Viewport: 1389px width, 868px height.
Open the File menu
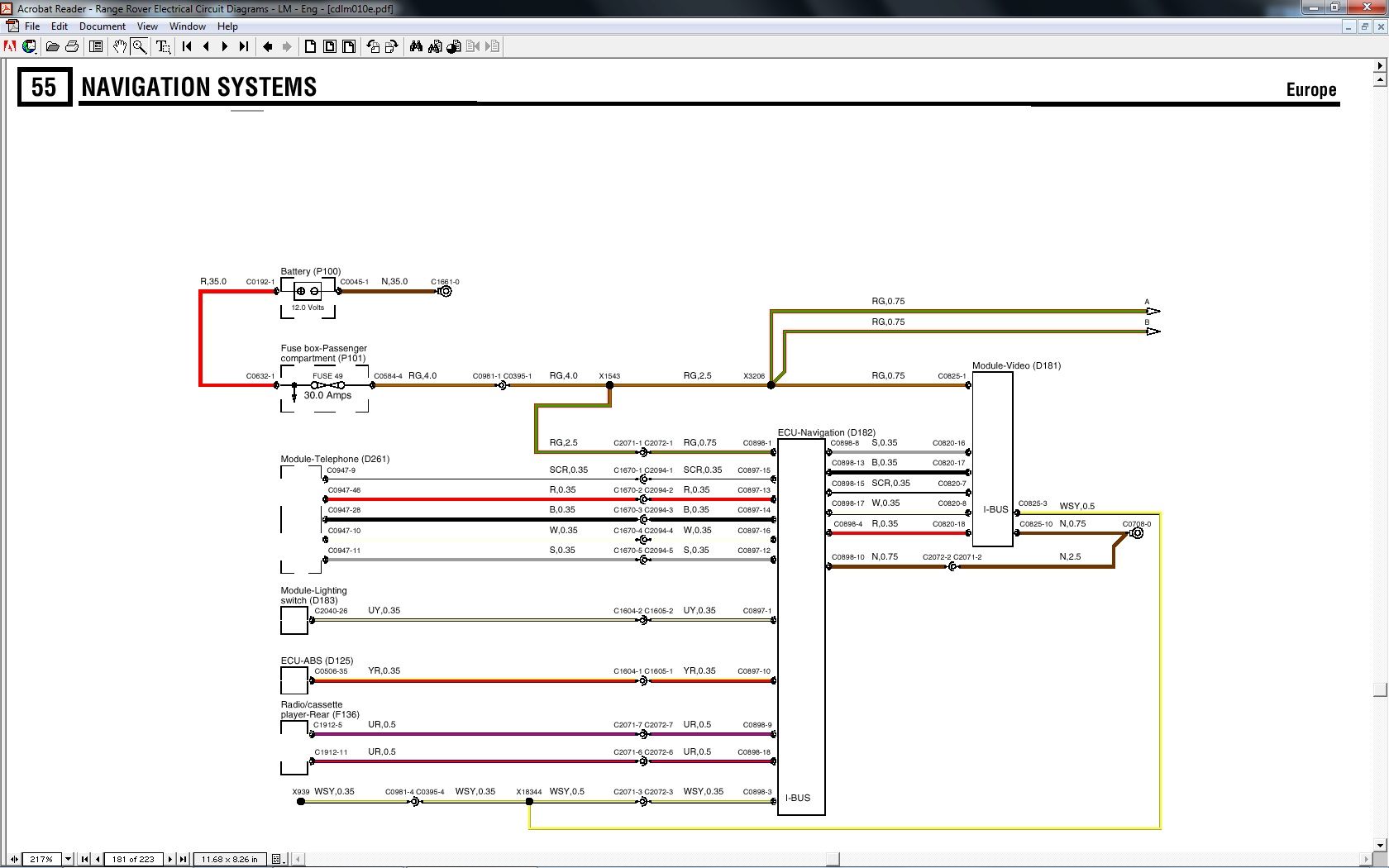click(x=32, y=26)
